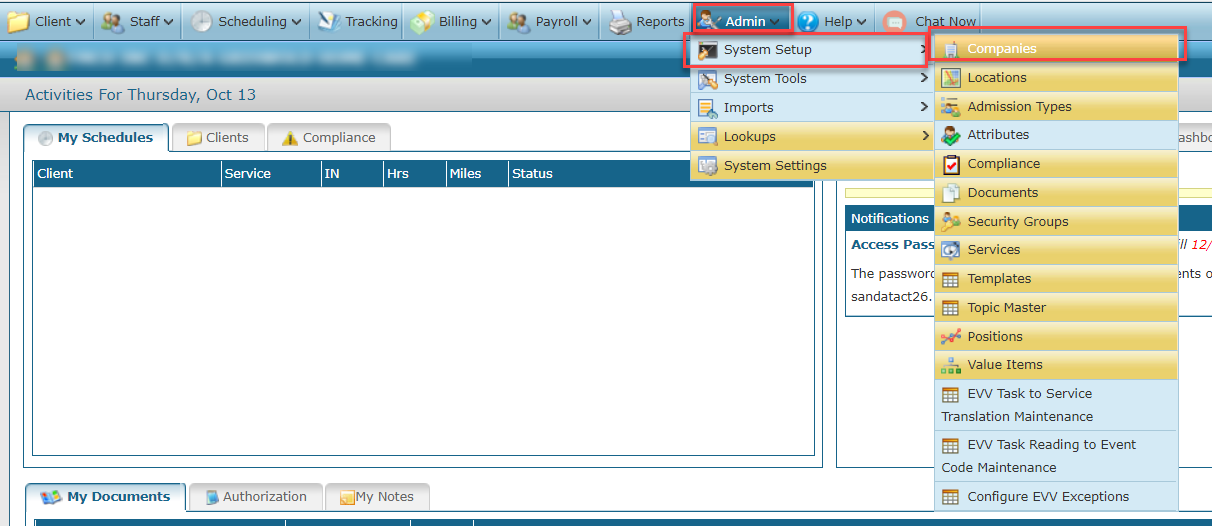Click the Reports printer icon

620,21
